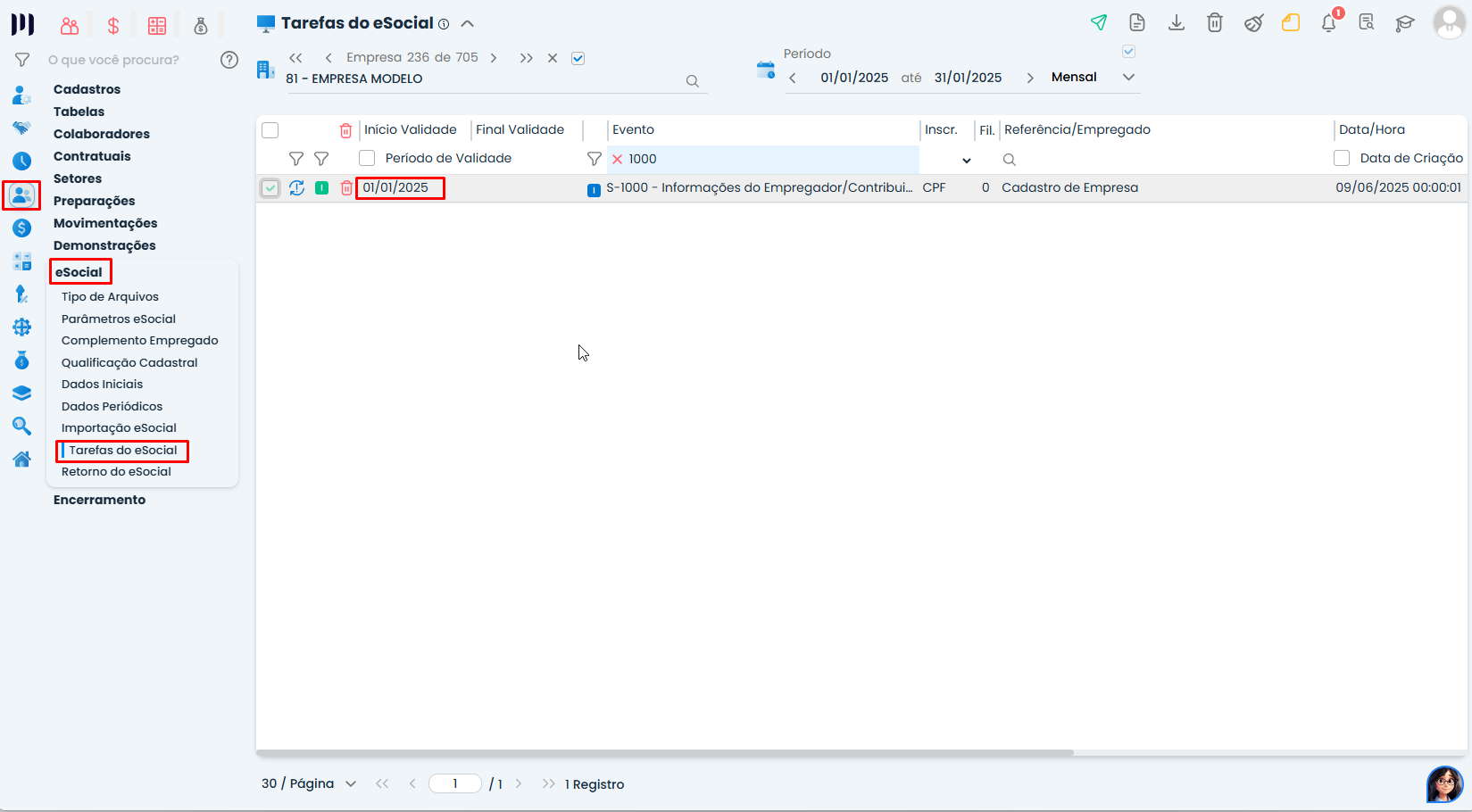The image size is (1472, 812).
Task: Toggle the Data de Criação checkbox
Action: coord(1342,158)
